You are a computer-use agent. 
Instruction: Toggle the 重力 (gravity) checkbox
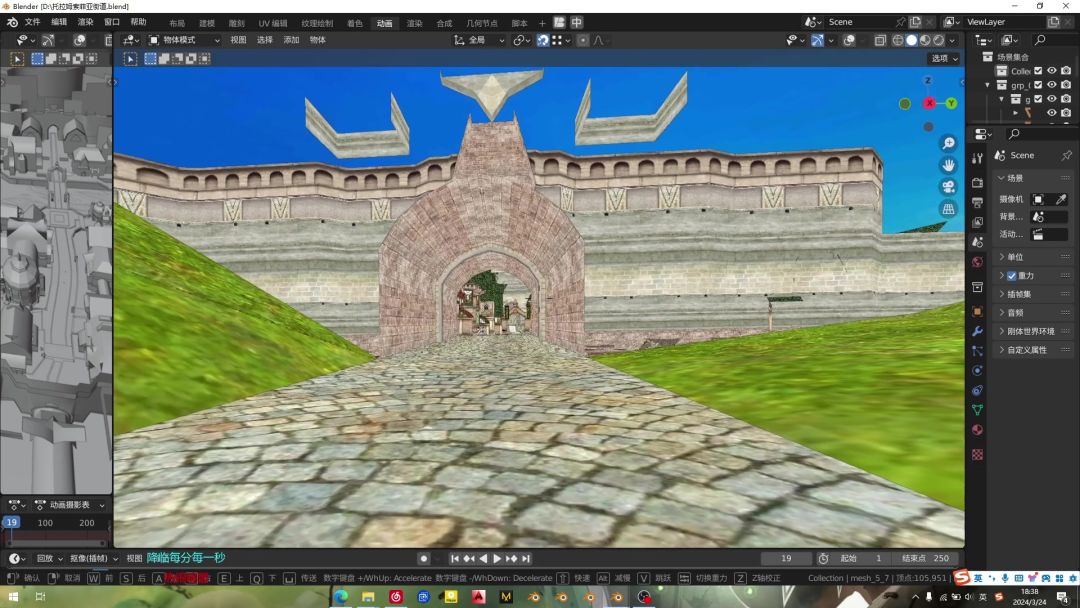[x=1011, y=276]
